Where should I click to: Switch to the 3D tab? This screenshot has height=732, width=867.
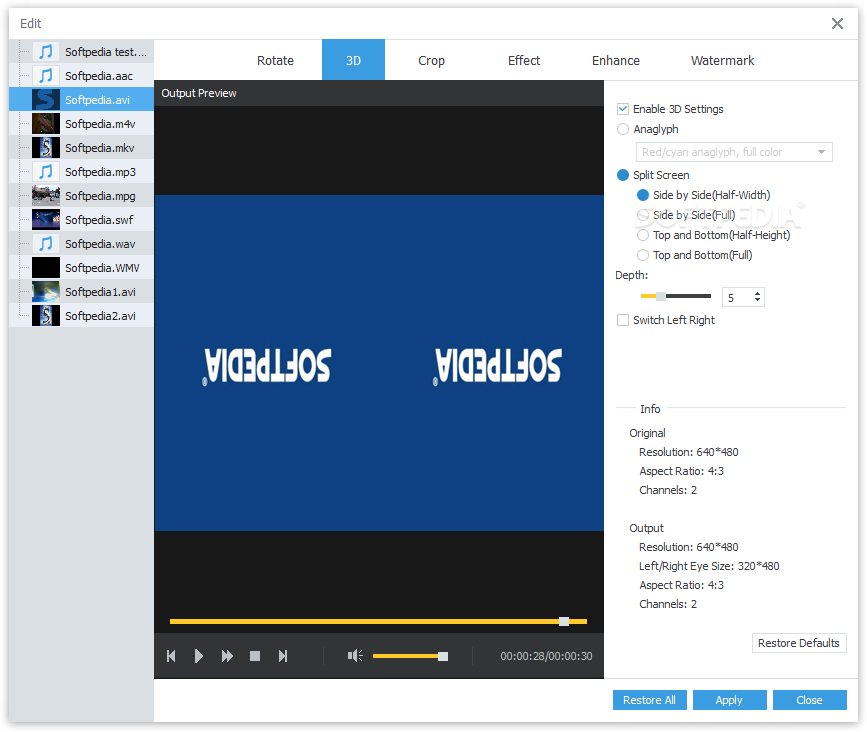[x=353, y=60]
